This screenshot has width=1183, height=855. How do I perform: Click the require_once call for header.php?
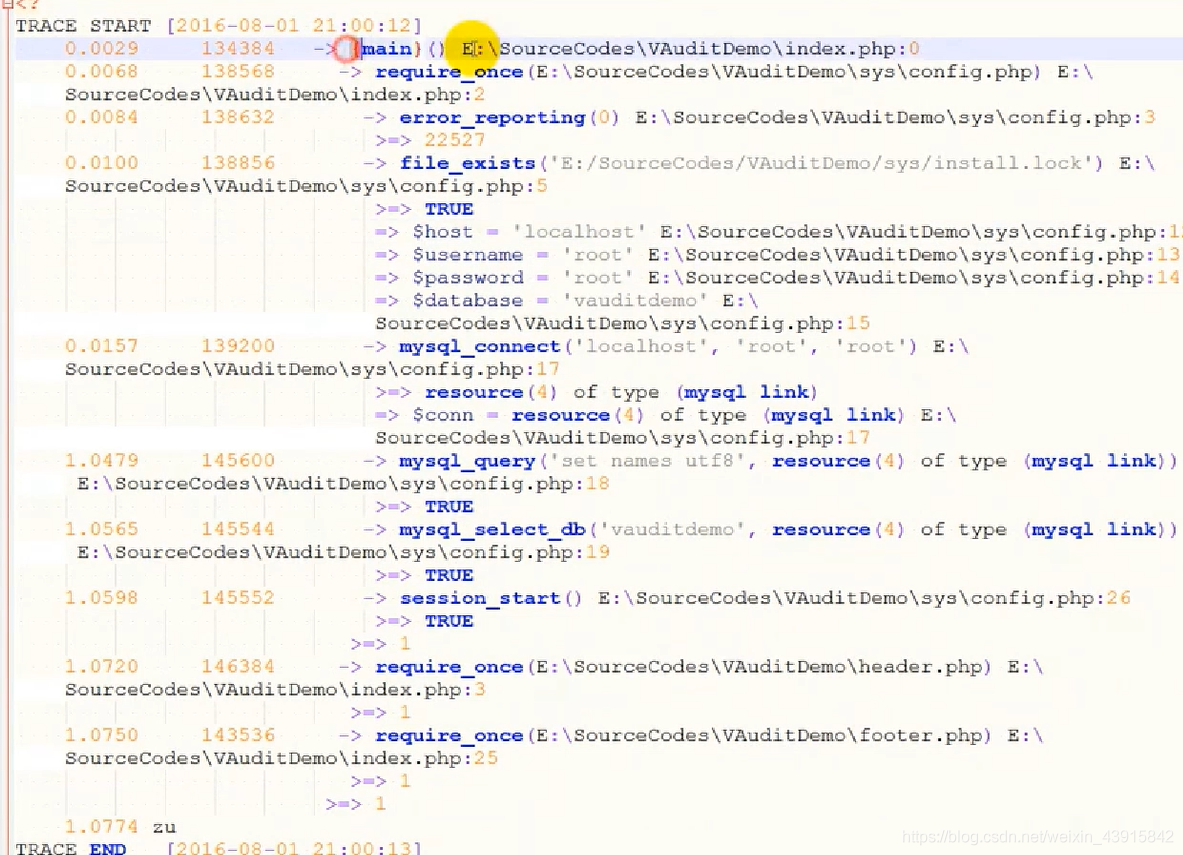click(683, 667)
